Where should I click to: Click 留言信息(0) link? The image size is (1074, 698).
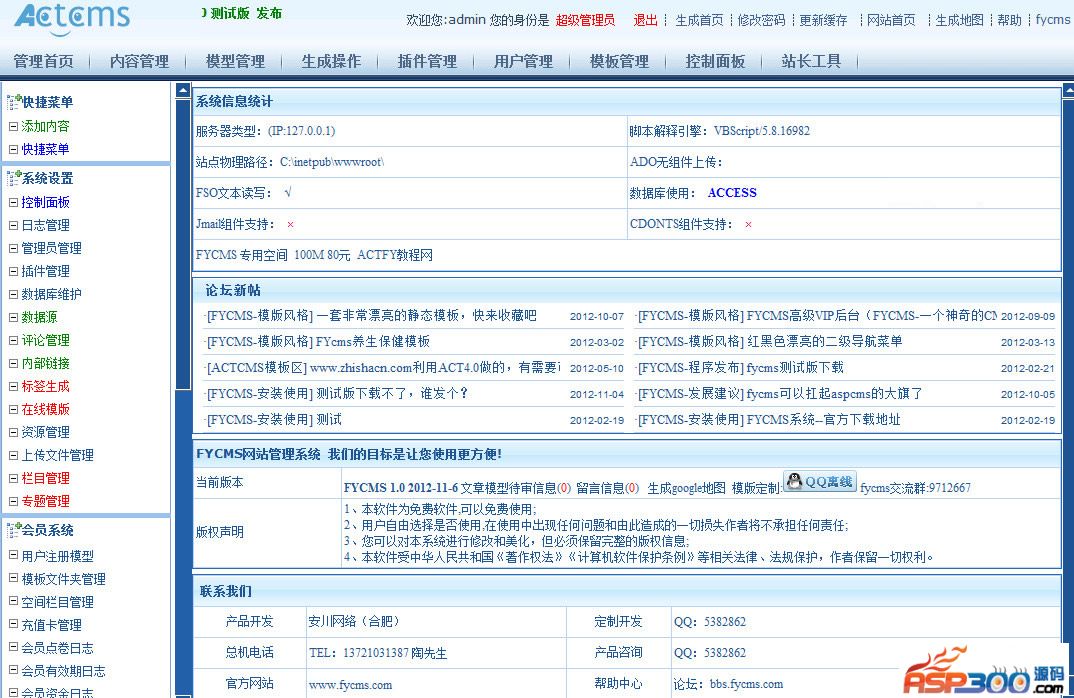[x=608, y=488]
